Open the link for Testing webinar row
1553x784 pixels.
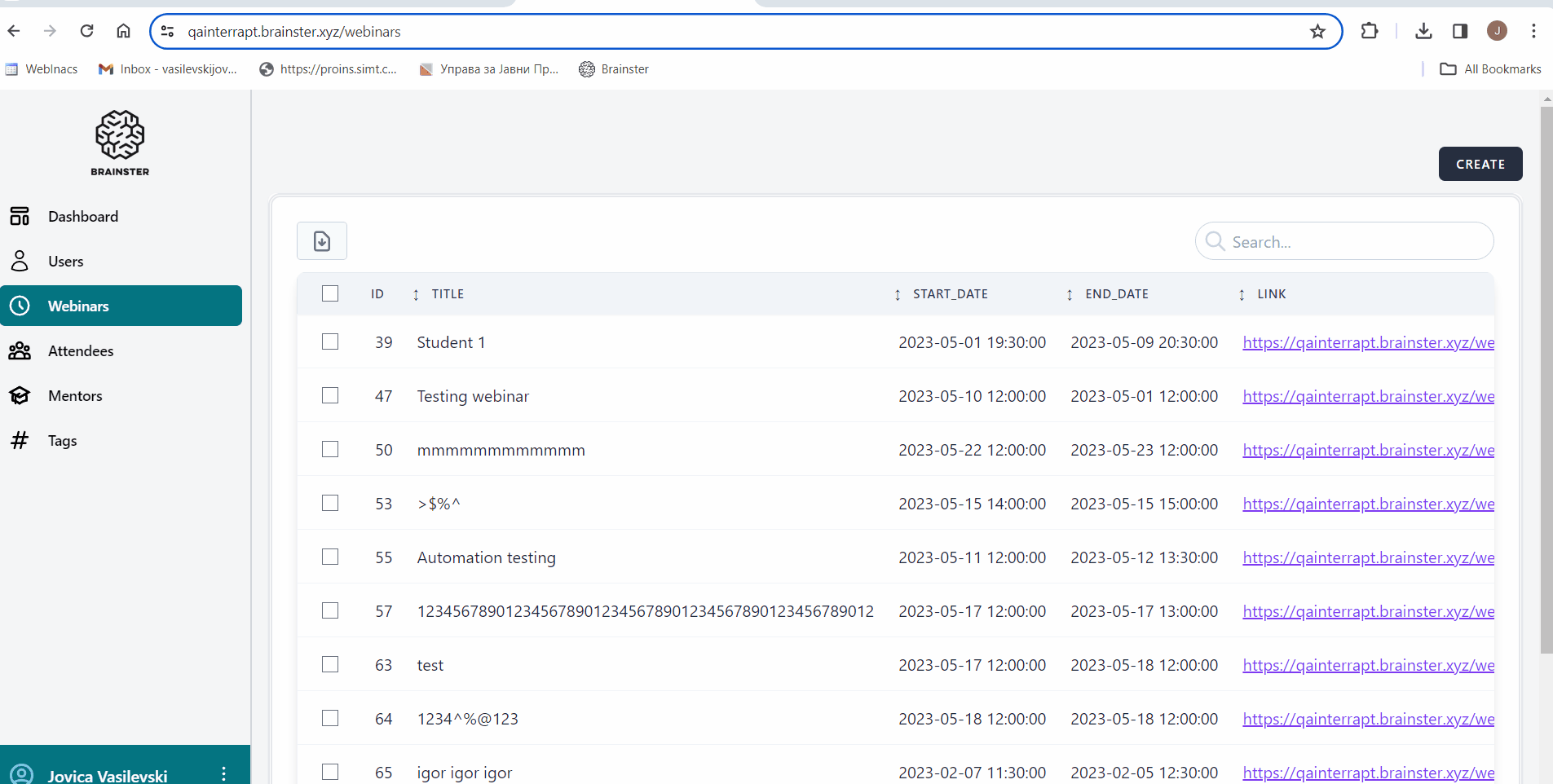pos(1368,397)
